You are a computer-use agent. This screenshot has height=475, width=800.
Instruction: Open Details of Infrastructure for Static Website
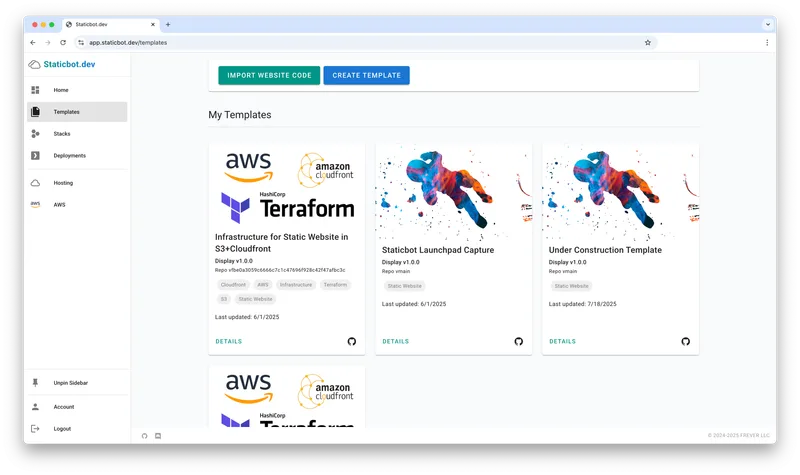pos(229,341)
